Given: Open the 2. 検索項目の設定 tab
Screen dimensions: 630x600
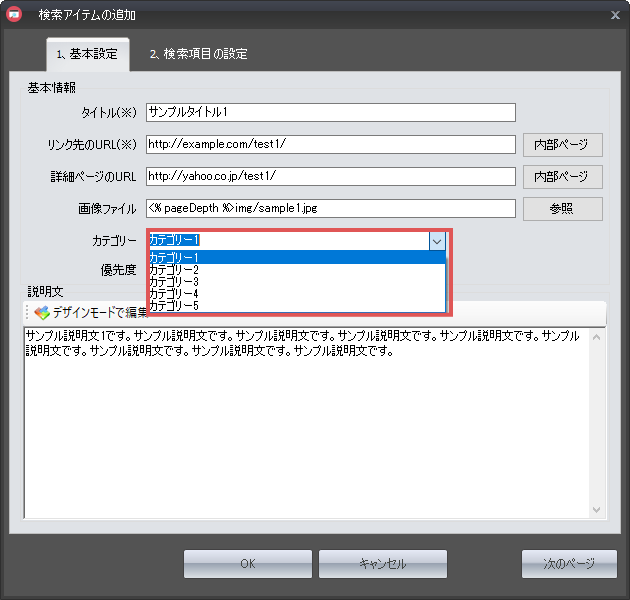Looking at the screenshot, I should click(x=198, y=54).
